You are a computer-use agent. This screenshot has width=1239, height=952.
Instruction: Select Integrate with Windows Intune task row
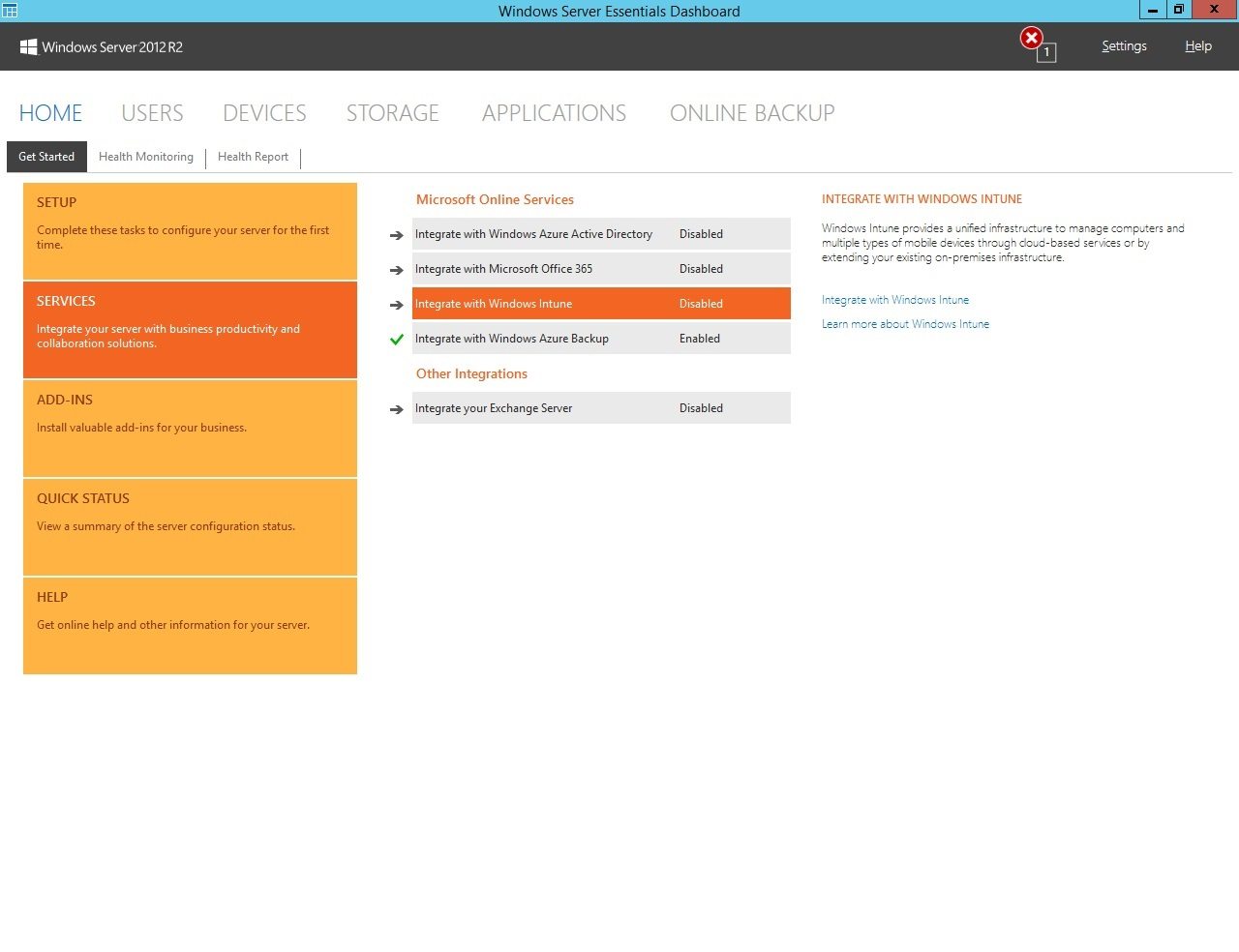click(601, 304)
